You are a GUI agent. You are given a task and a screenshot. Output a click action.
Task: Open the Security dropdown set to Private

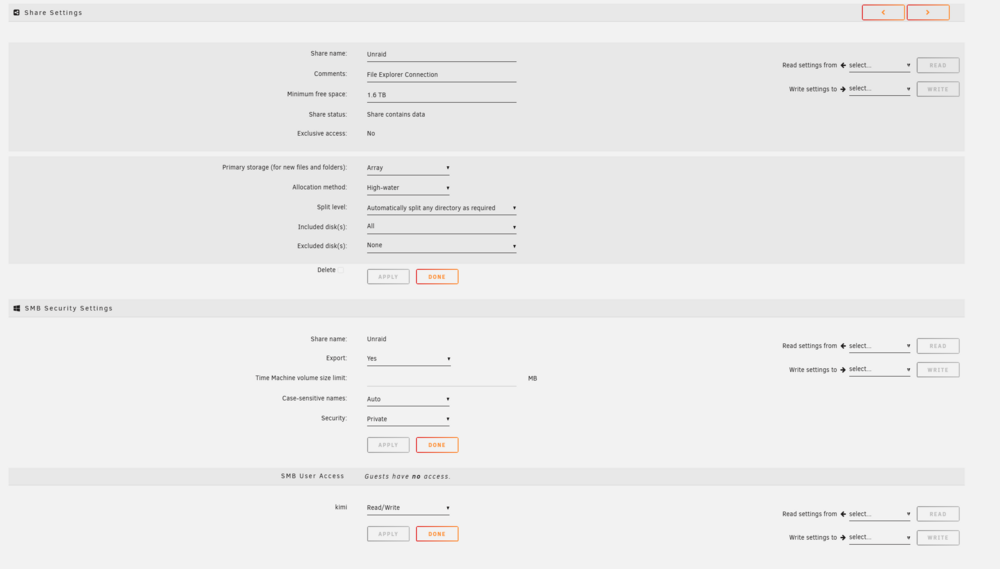408,419
